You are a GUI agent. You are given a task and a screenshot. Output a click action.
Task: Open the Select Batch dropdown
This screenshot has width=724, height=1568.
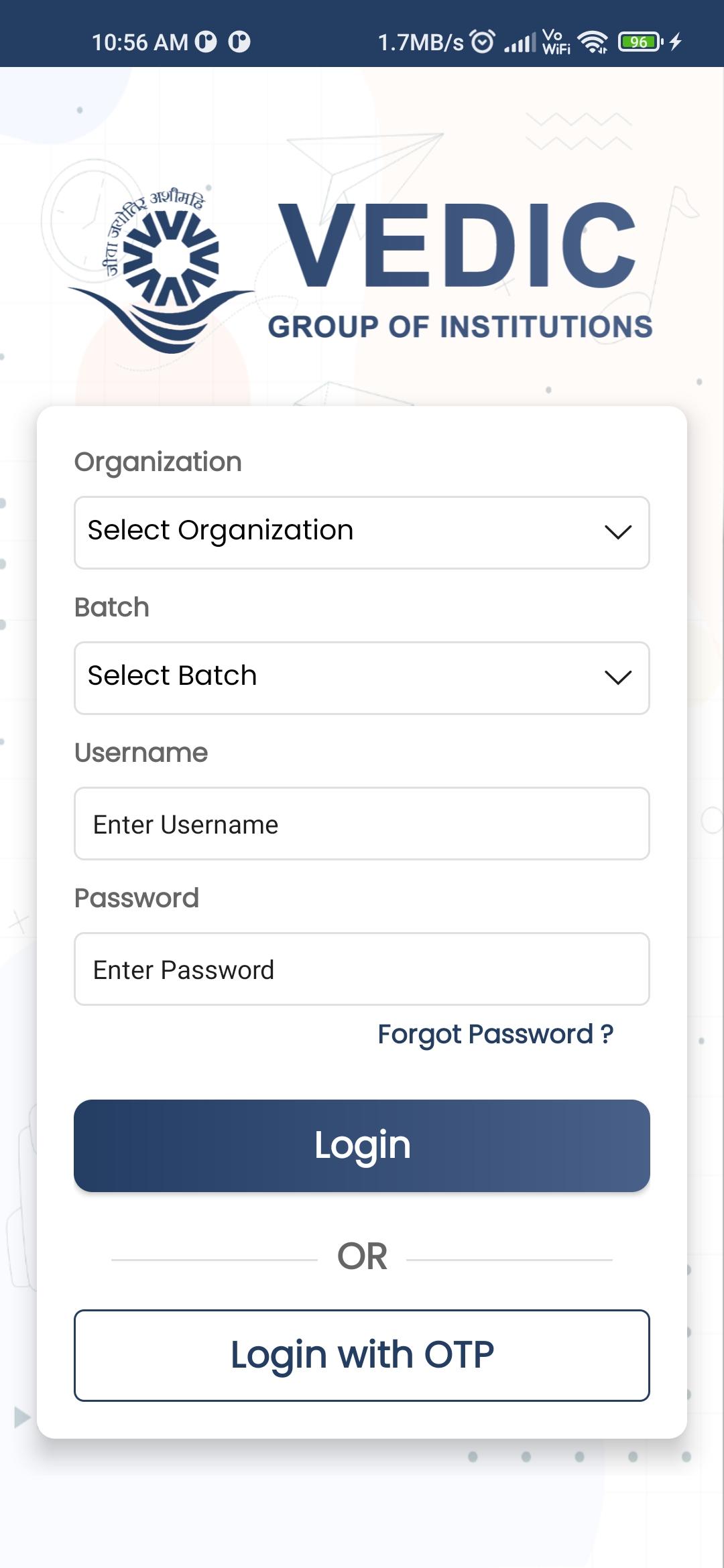click(362, 678)
